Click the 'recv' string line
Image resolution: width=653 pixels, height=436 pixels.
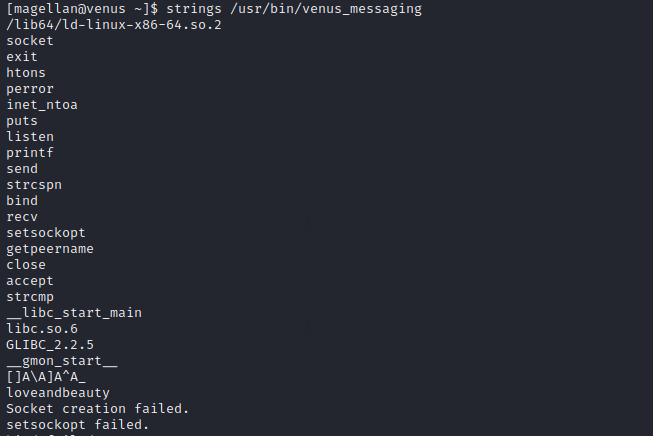pos(22,217)
